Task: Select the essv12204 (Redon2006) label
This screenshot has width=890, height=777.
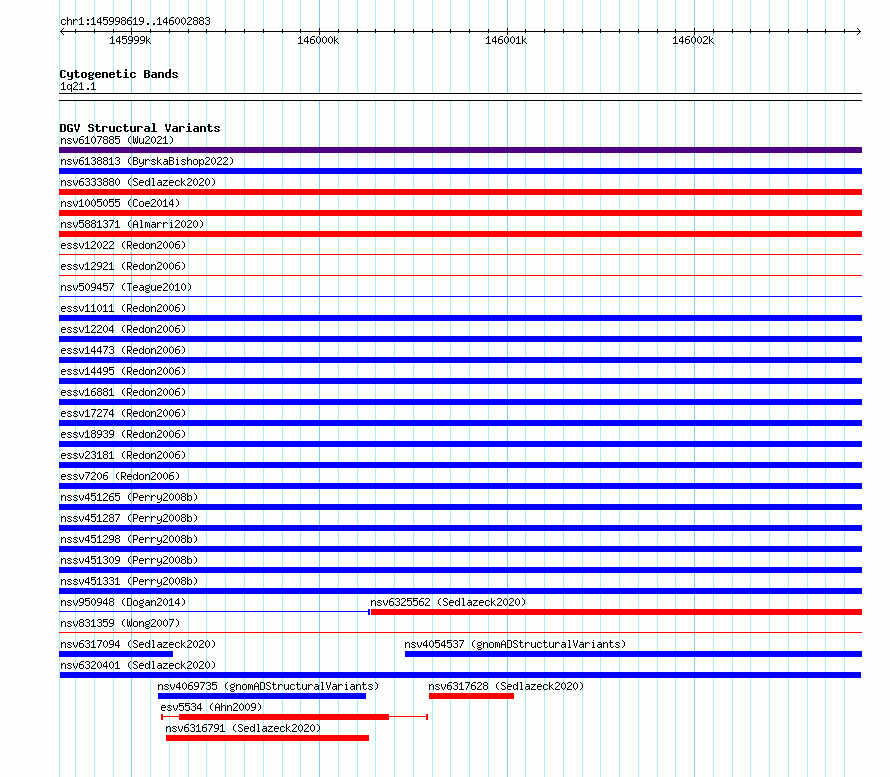Action: point(123,329)
